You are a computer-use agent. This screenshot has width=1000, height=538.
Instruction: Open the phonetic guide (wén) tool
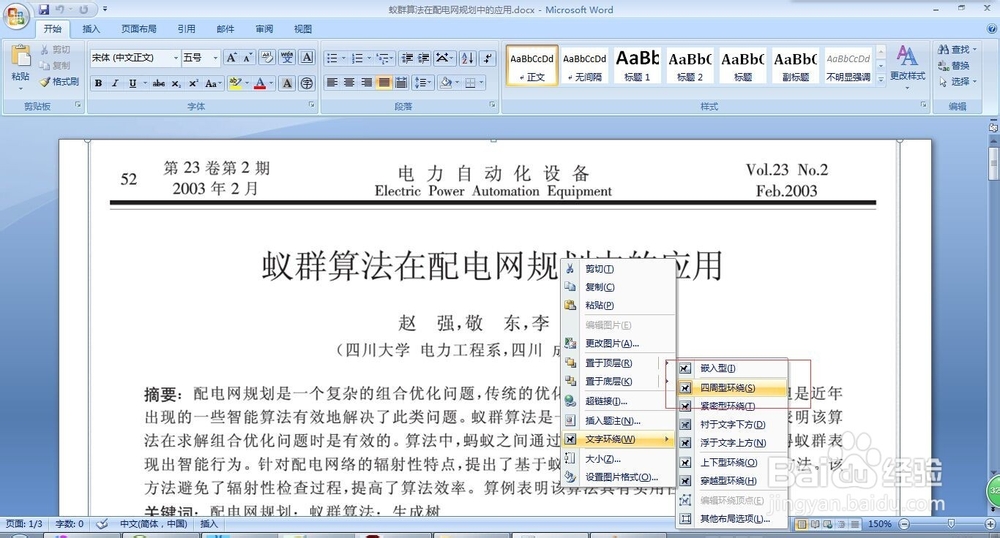[x=287, y=57]
